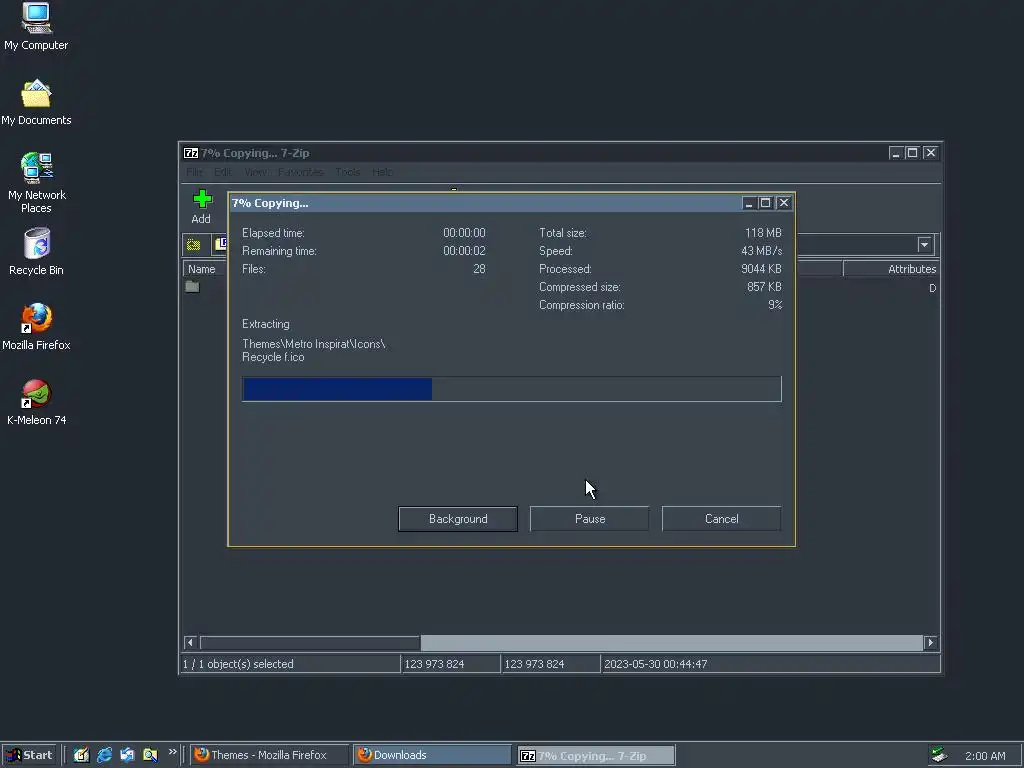Open the View menu in 7-Zip
Image resolution: width=1024 pixels, height=768 pixels.
pyautogui.click(x=255, y=172)
